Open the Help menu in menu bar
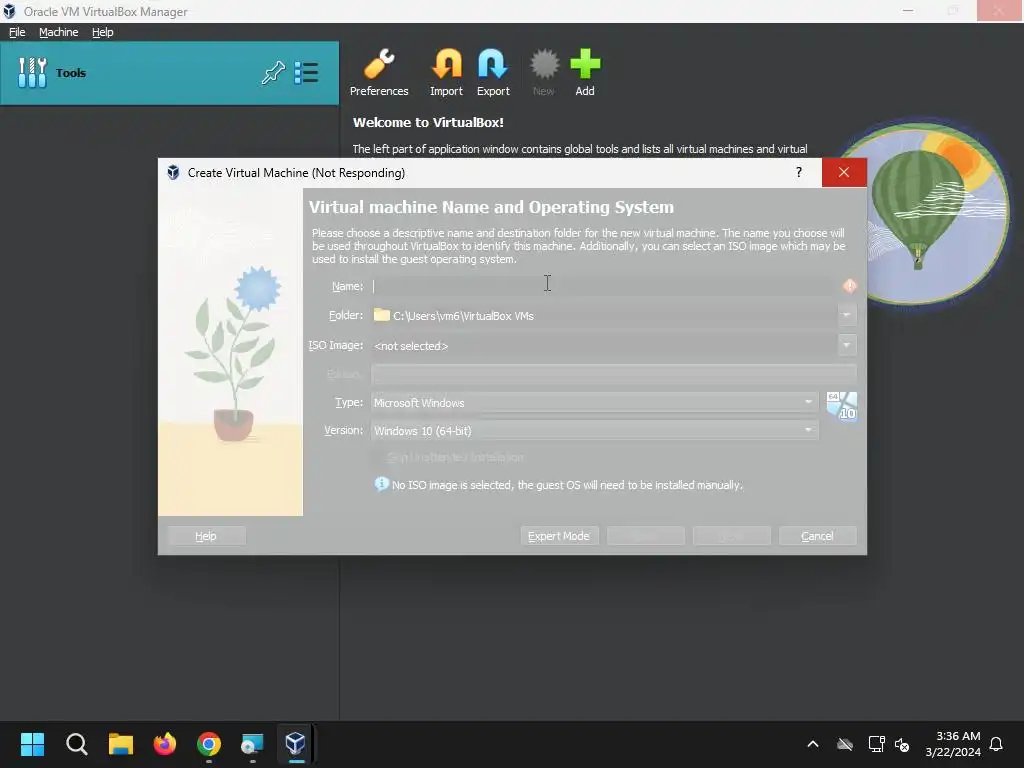The image size is (1024, 768). tap(102, 32)
